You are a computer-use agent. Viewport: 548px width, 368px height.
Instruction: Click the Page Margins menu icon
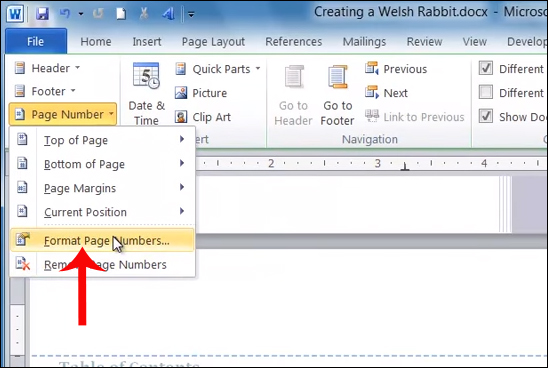pyautogui.click(x=22, y=187)
